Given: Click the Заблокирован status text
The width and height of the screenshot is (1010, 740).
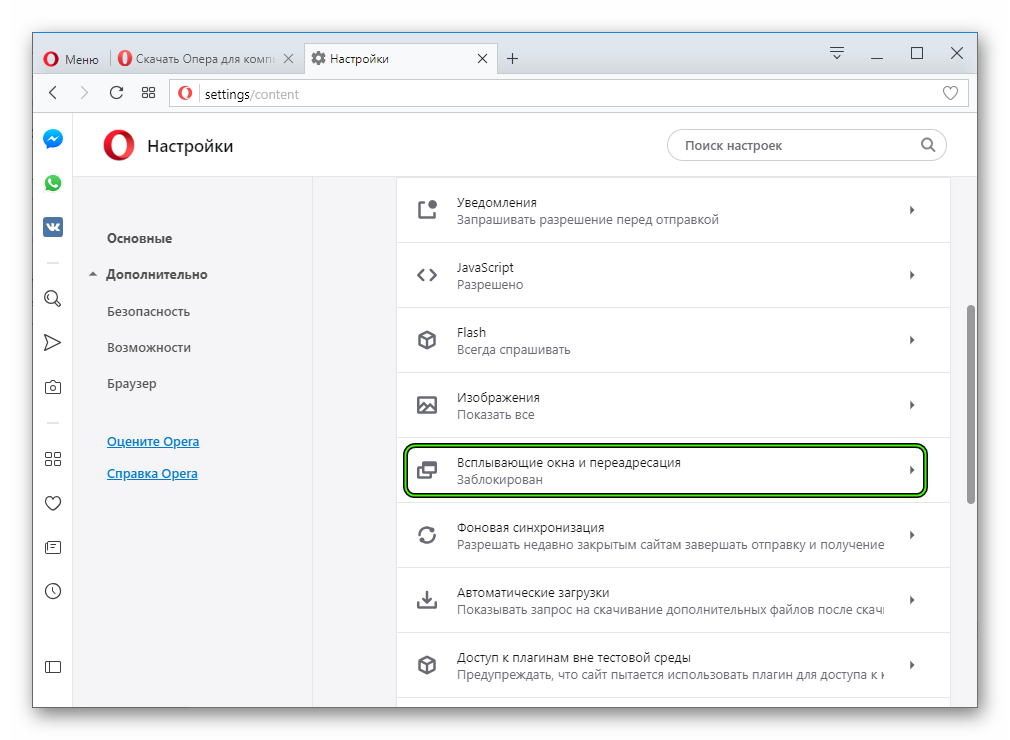Looking at the screenshot, I should coord(500,479).
